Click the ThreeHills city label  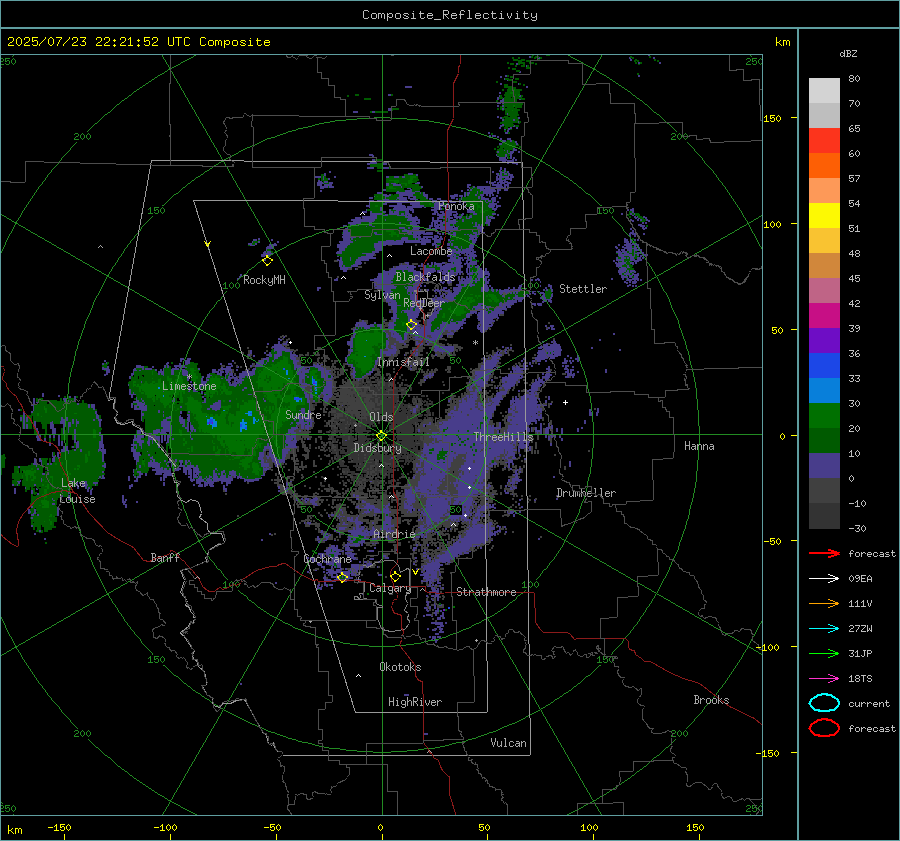click(x=503, y=437)
